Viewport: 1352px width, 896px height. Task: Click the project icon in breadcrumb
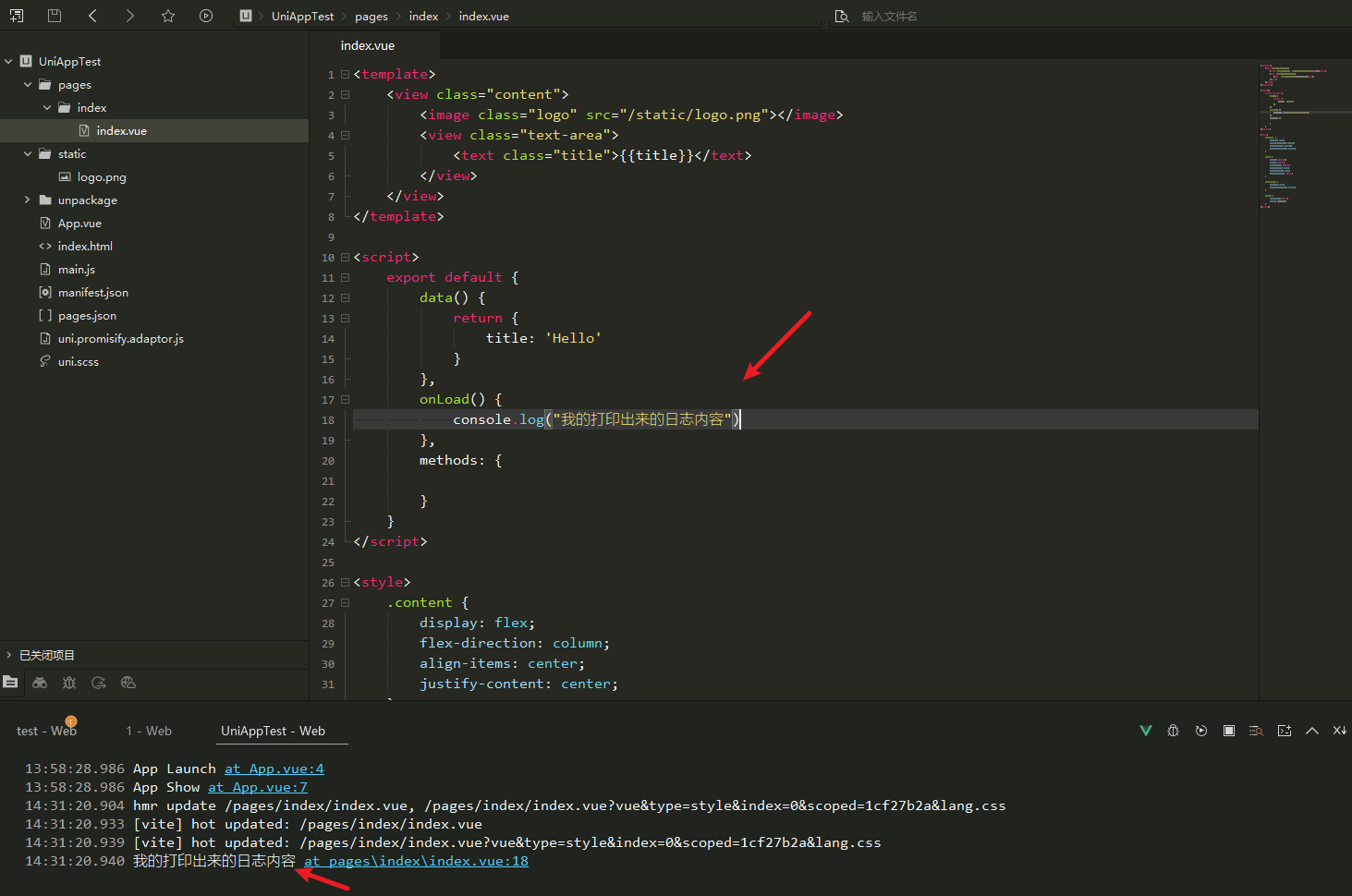click(246, 16)
